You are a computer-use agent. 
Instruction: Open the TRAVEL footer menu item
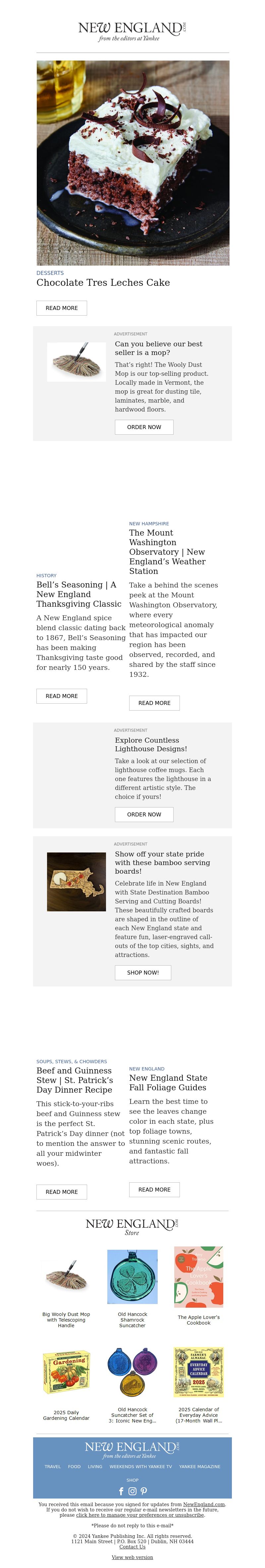[52, 1466]
